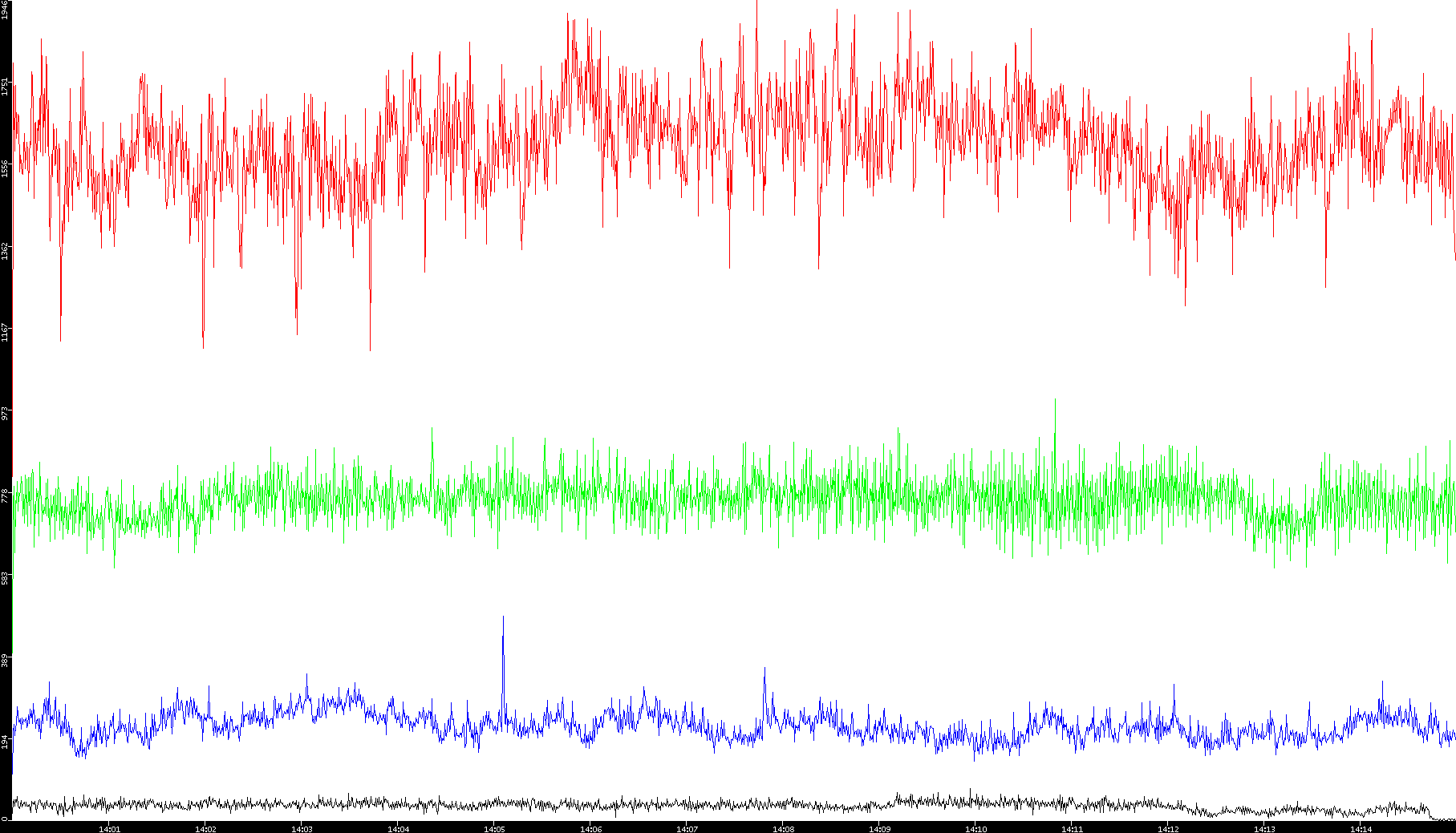Click the 1751 value on the vertical axis
1456x833 pixels.
pyautogui.click(x=5, y=87)
